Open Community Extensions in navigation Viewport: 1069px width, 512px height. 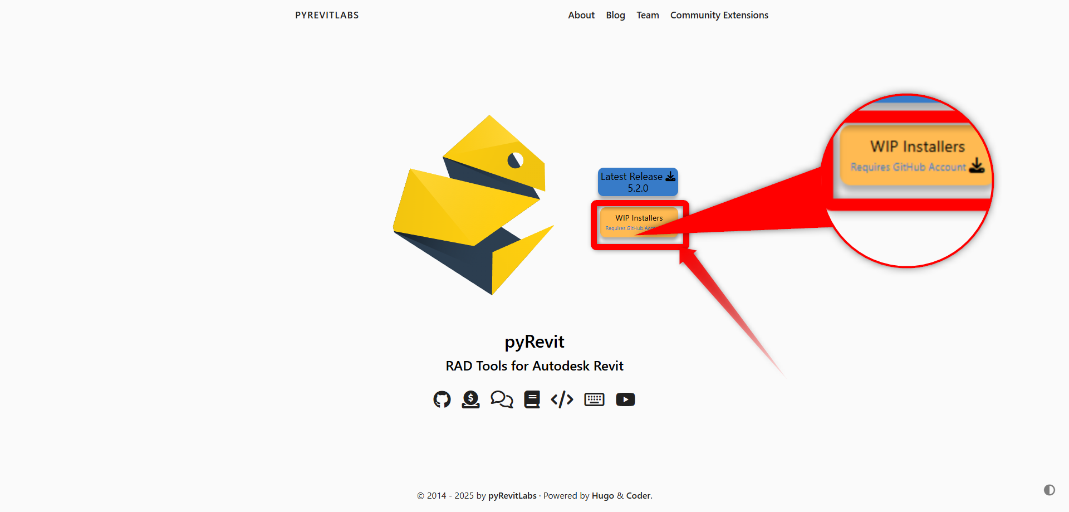(x=719, y=15)
